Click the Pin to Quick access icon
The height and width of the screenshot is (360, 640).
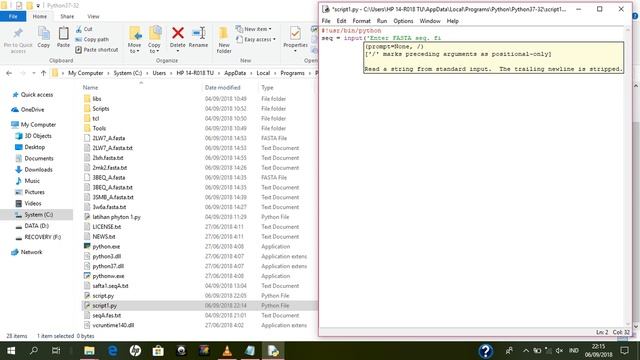(x=18, y=34)
